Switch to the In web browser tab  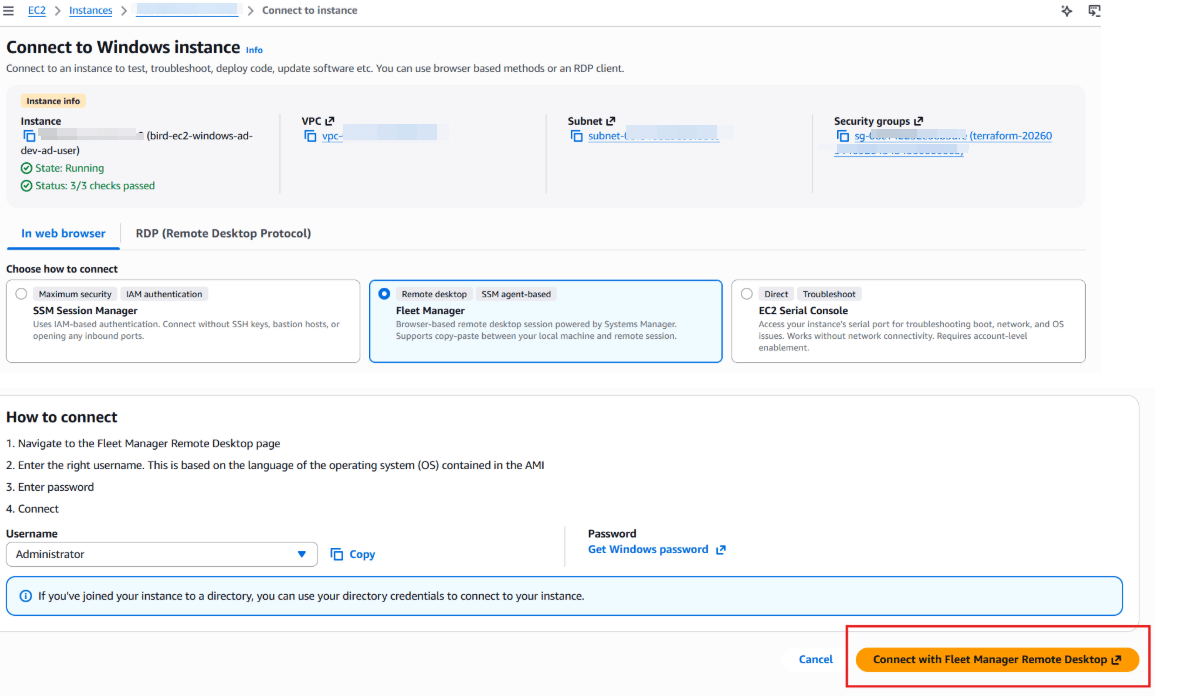tap(63, 233)
